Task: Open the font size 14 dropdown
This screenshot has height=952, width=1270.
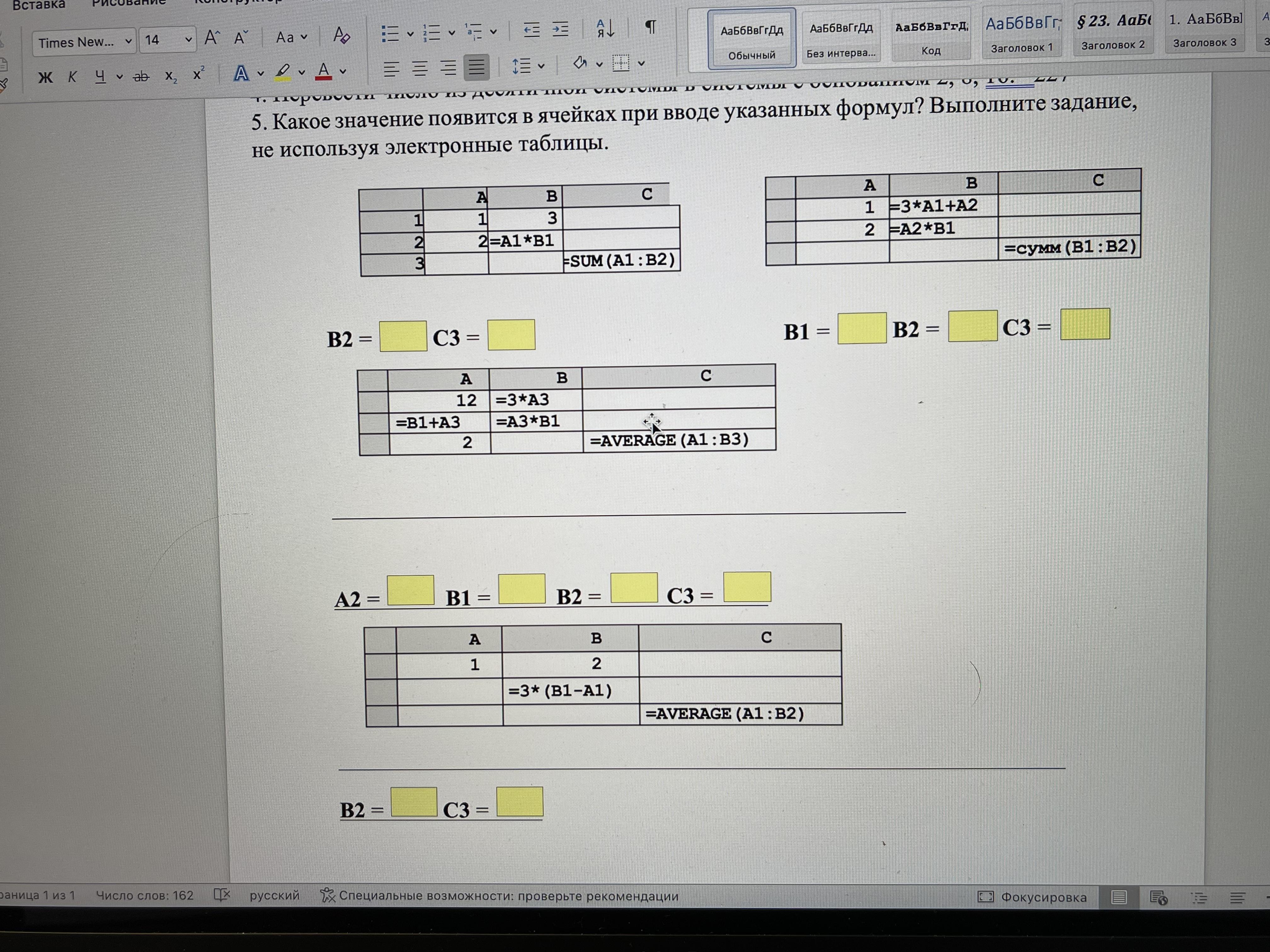Action: coord(188,40)
